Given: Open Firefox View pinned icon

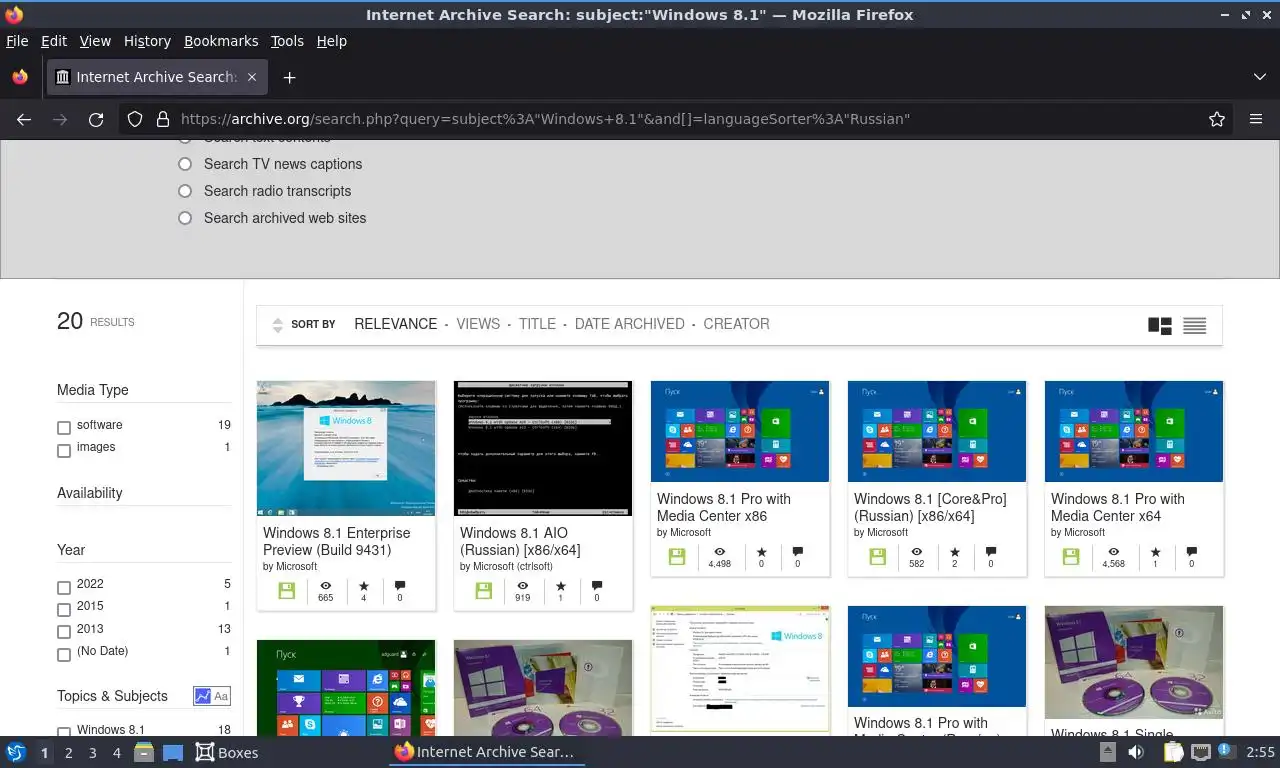Looking at the screenshot, I should (x=20, y=77).
